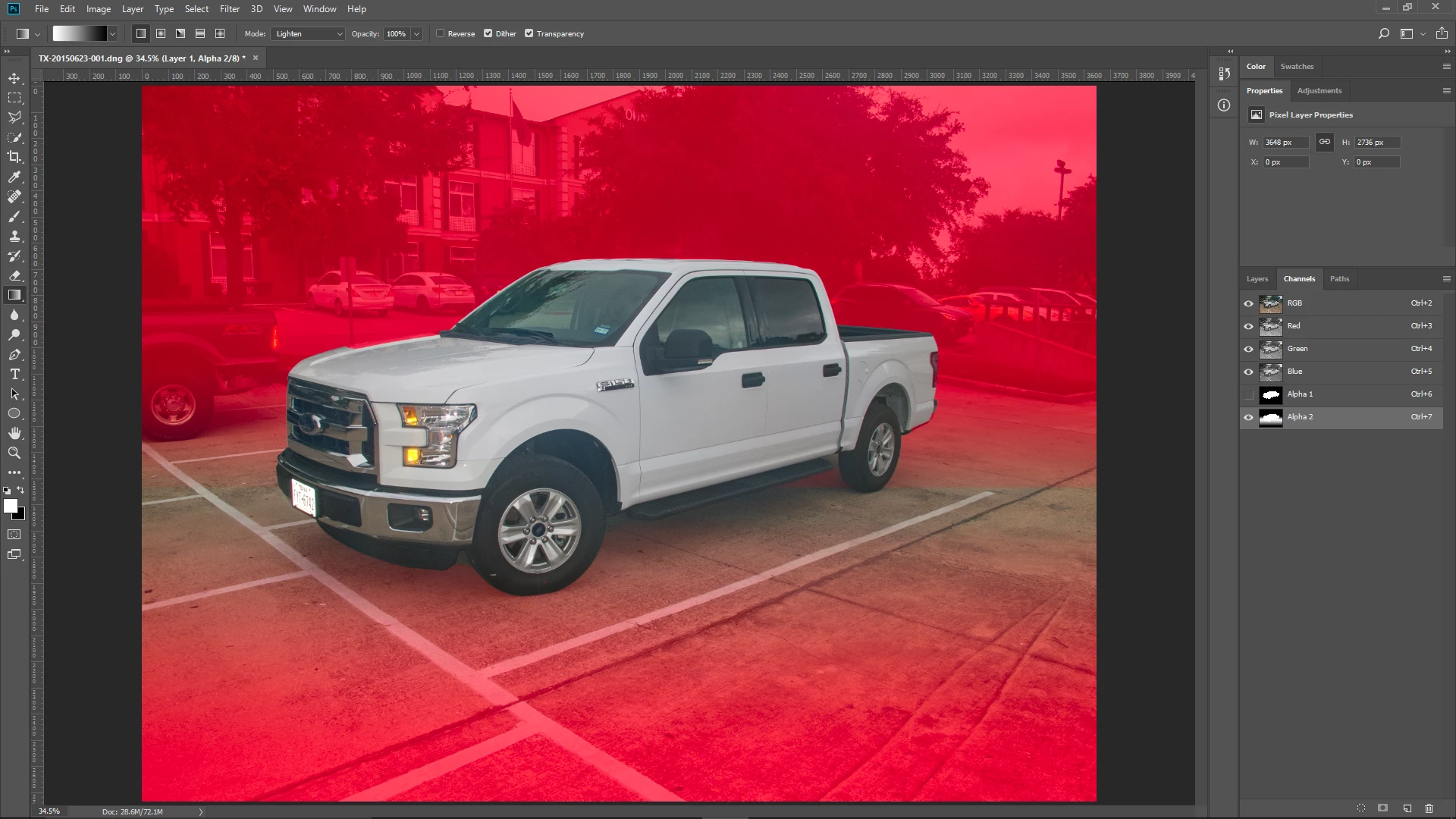Screen dimensions: 1456x819
Task: Select the Pen tool
Action: coord(14,354)
